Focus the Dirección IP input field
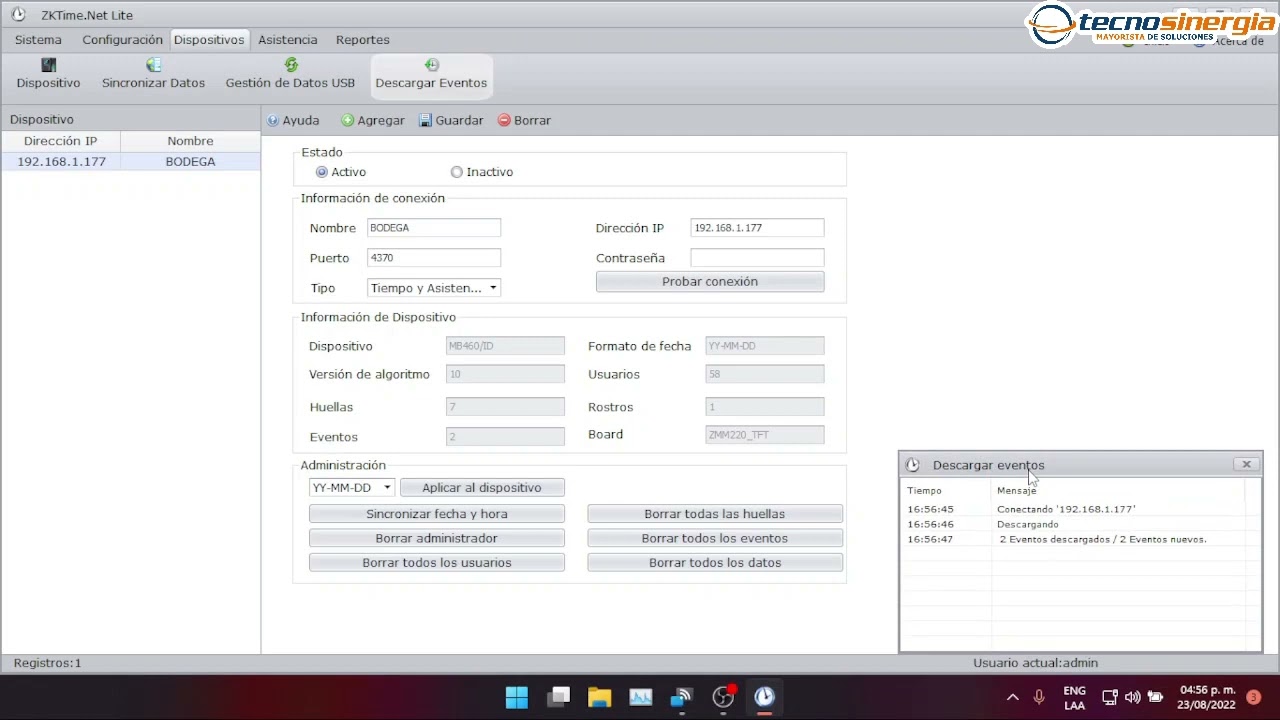Screen dimensions: 1280x720 (x=757, y=228)
